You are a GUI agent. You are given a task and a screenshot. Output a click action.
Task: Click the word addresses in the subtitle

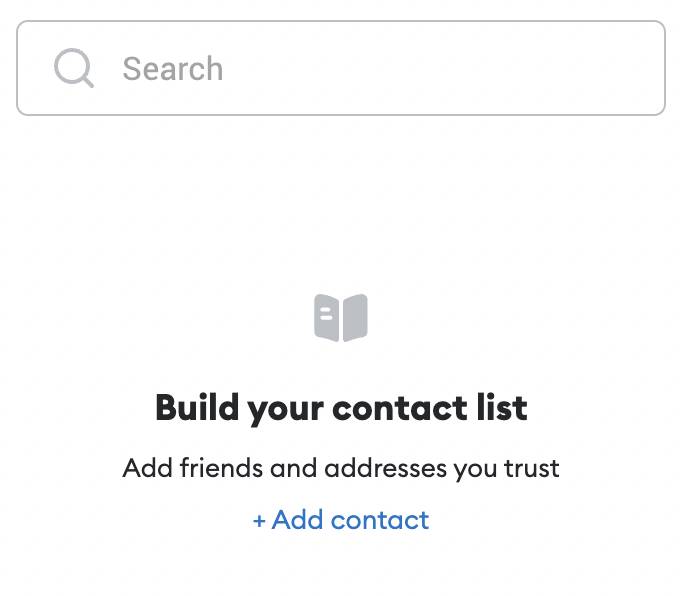[x=386, y=468]
